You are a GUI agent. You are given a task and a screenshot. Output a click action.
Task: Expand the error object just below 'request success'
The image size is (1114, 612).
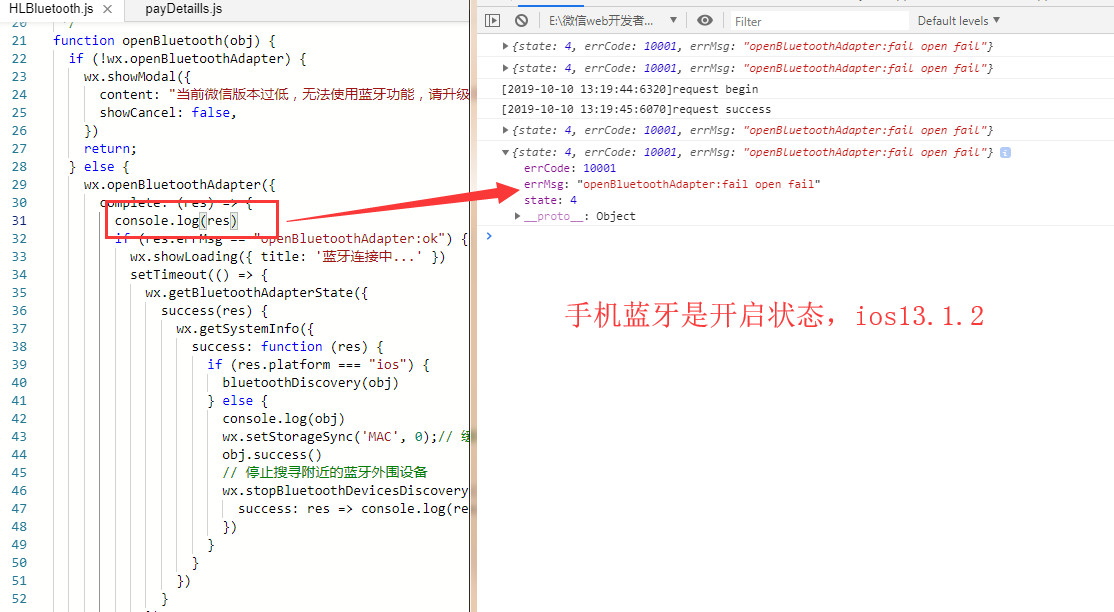point(505,130)
